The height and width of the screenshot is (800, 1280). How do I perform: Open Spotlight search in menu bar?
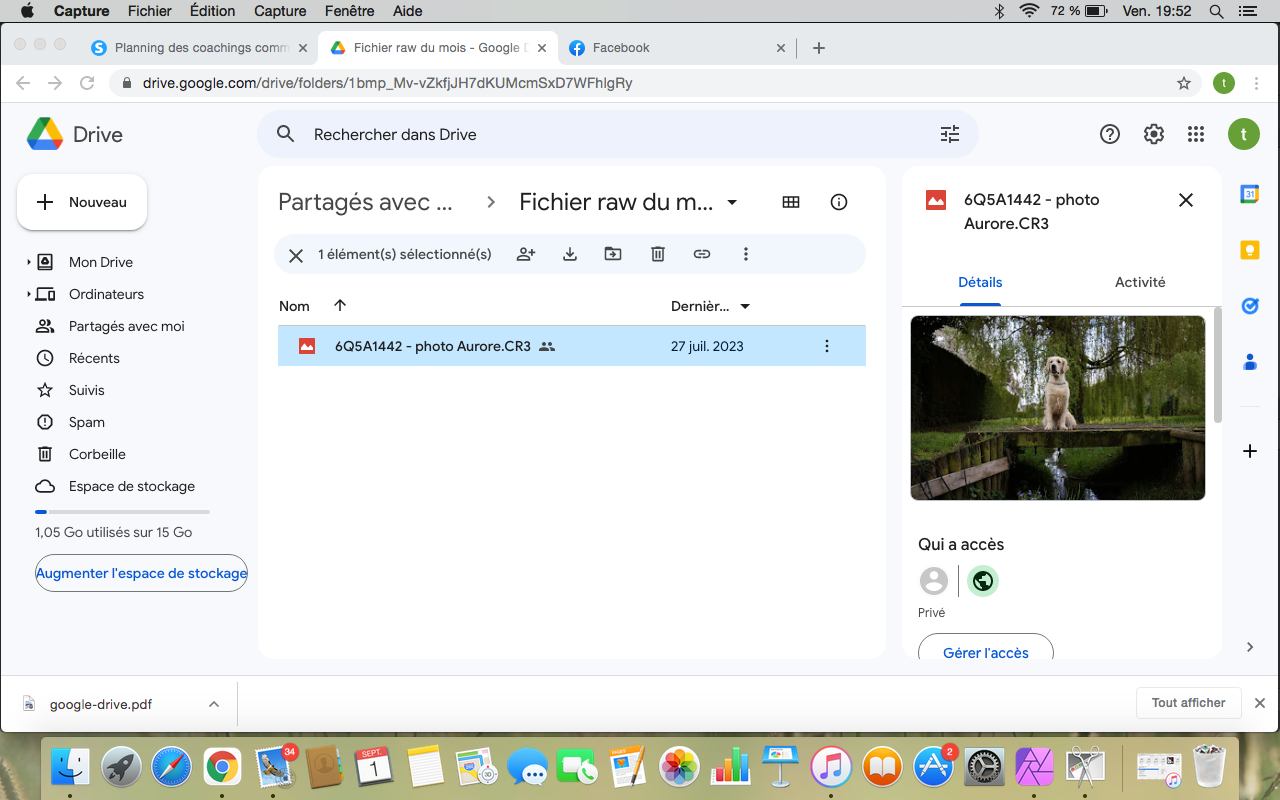tap(1216, 11)
